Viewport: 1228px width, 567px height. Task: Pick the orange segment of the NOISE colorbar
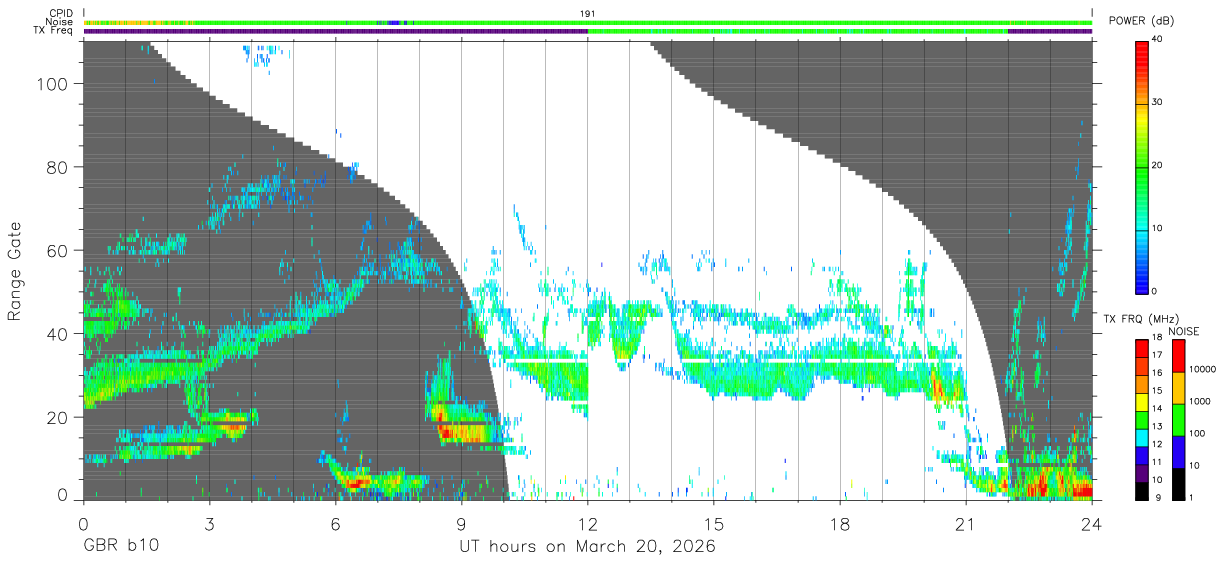coord(1178,388)
